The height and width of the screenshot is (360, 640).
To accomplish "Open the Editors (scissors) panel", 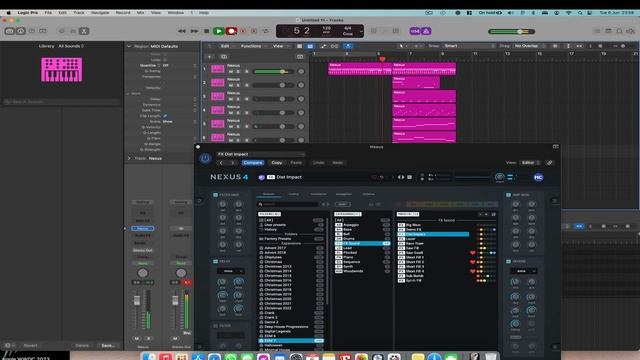I will (84, 31).
